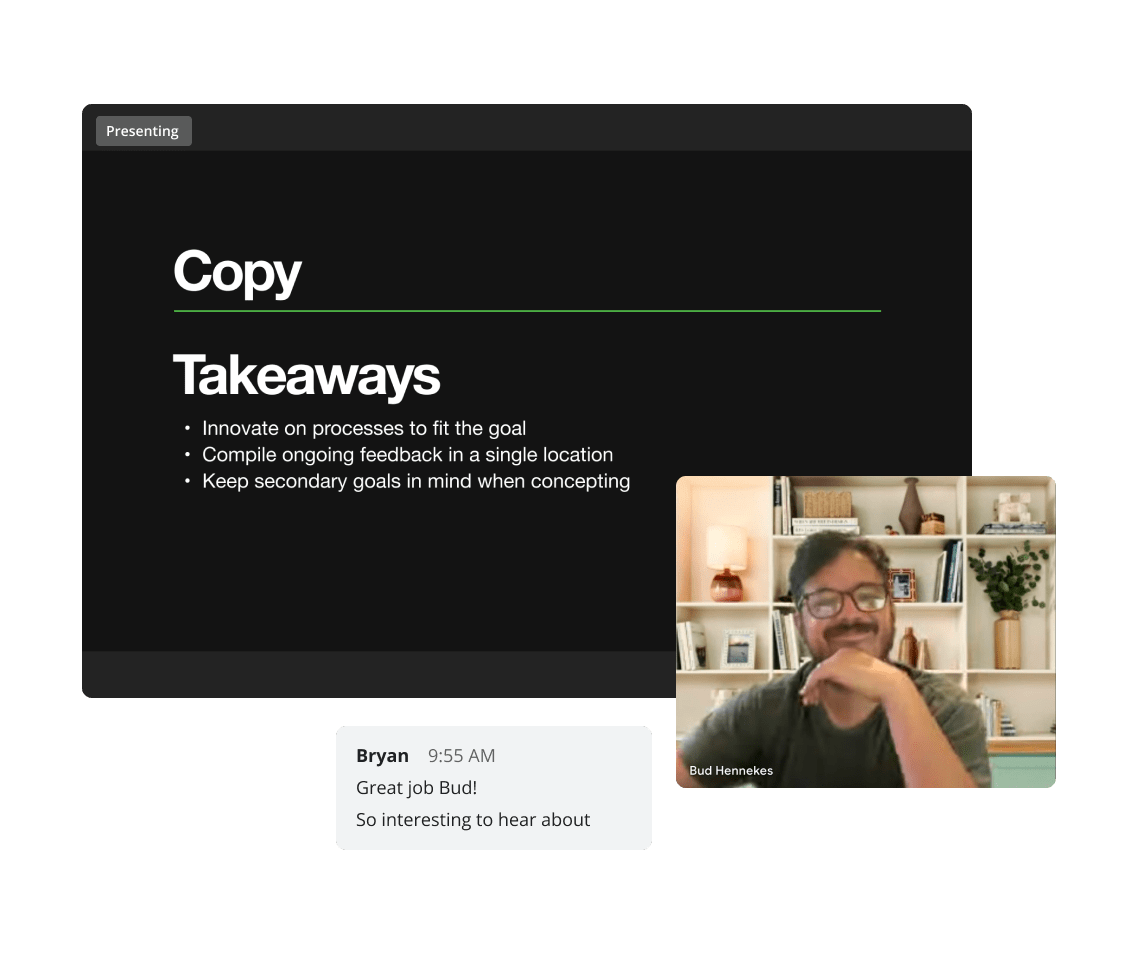Click the "So interesting to hear about" line
This screenshot has height=954, width=1140.
473,820
